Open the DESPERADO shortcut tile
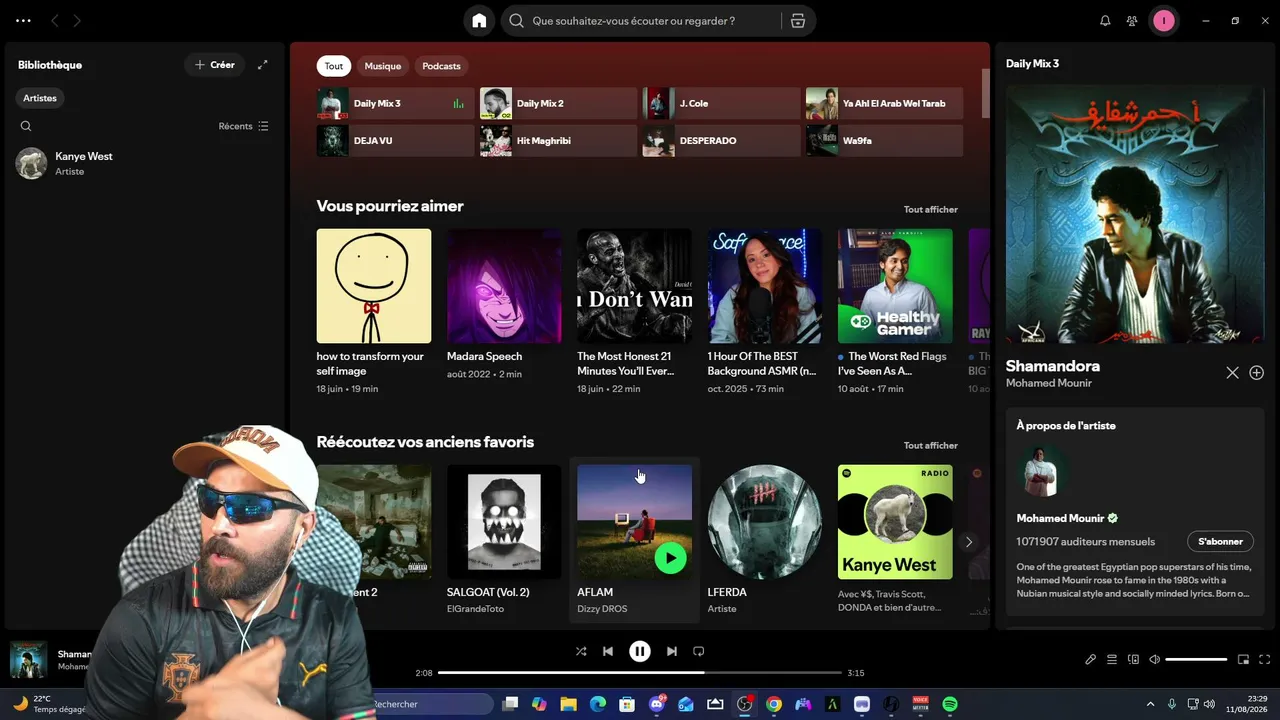Image resolution: width=1280 pixels, height=720 pixels. point(721,141)
